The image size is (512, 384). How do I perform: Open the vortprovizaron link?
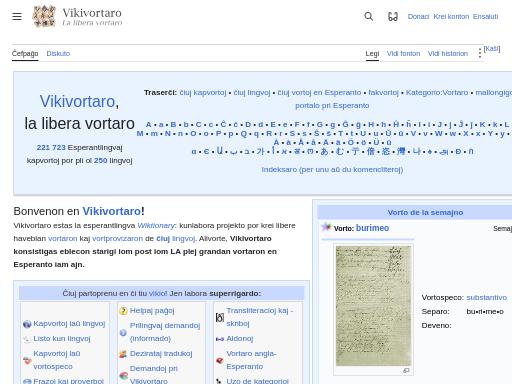pyautogui.click(x=117, y=239)
